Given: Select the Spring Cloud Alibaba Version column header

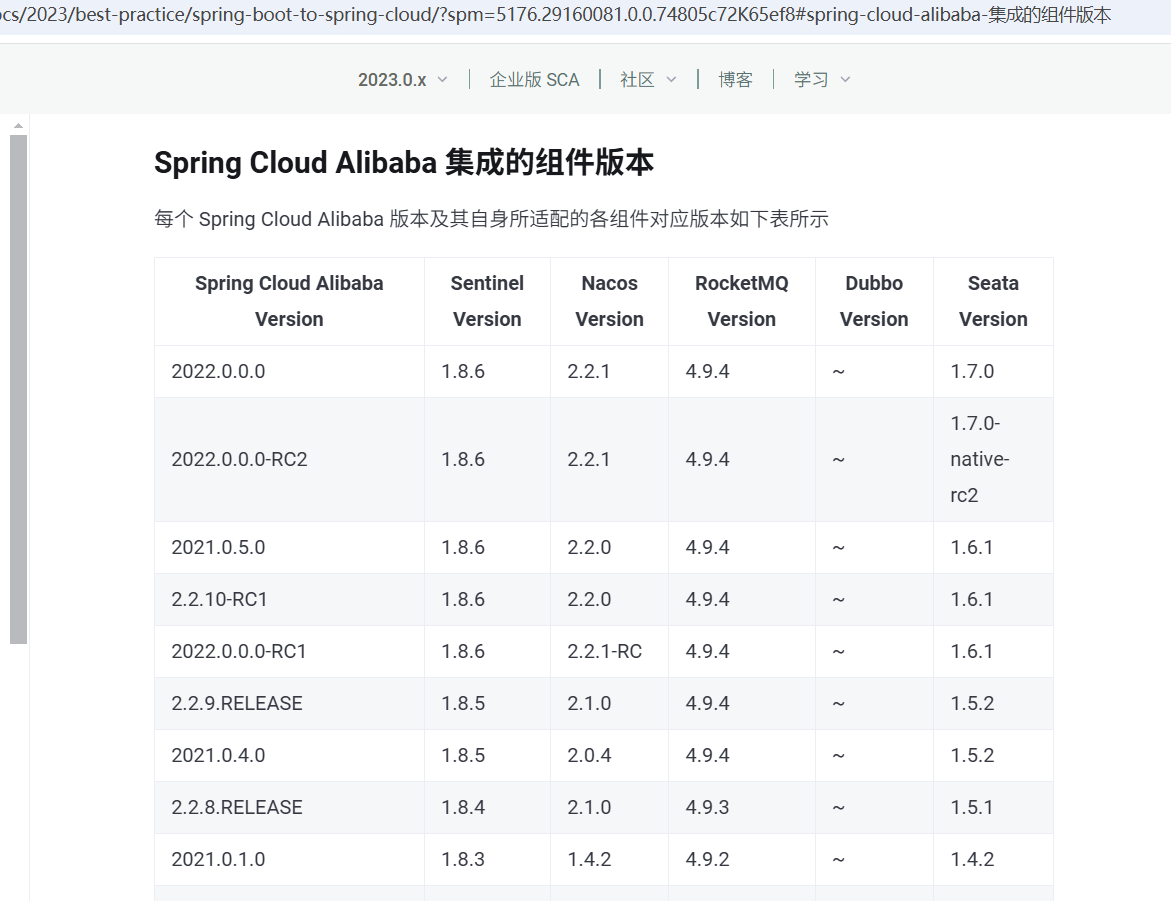Looking at the screenshot, I should pos(289,301).
